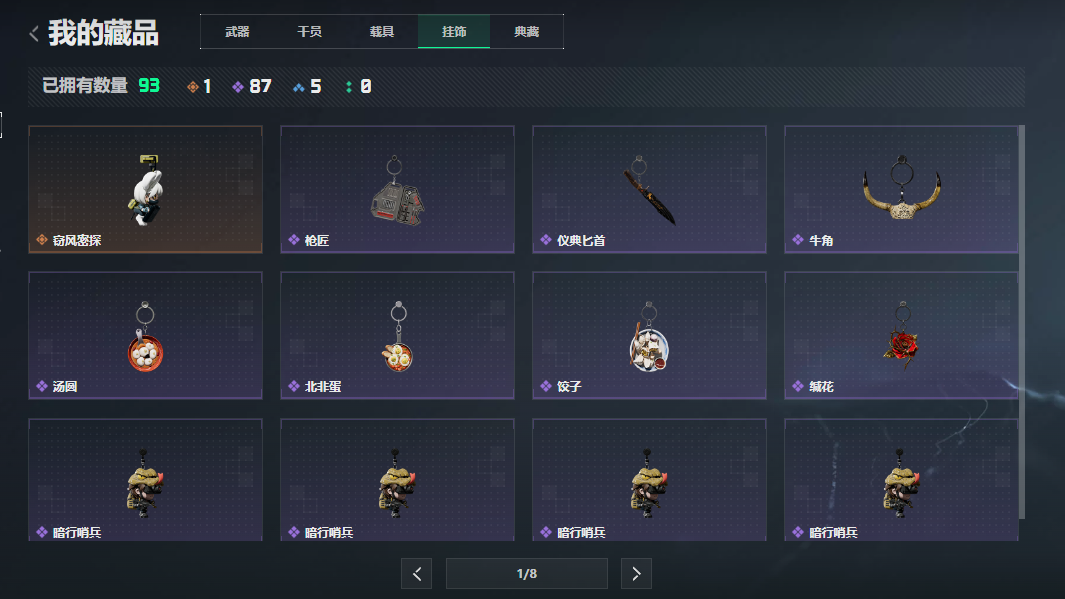
Task: Select the 窃风密探 bunny charm
Action: click(145, 189)
